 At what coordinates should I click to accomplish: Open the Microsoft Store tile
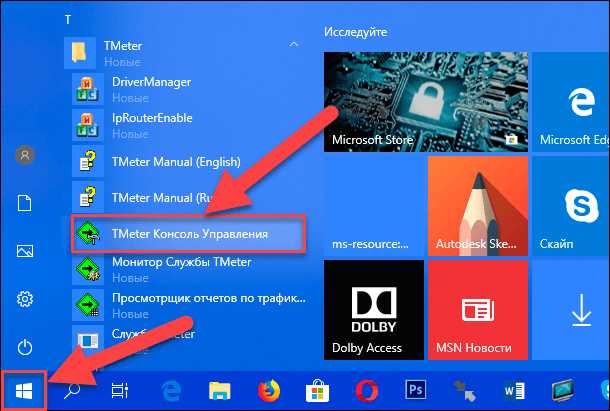(x=426, y=102)
